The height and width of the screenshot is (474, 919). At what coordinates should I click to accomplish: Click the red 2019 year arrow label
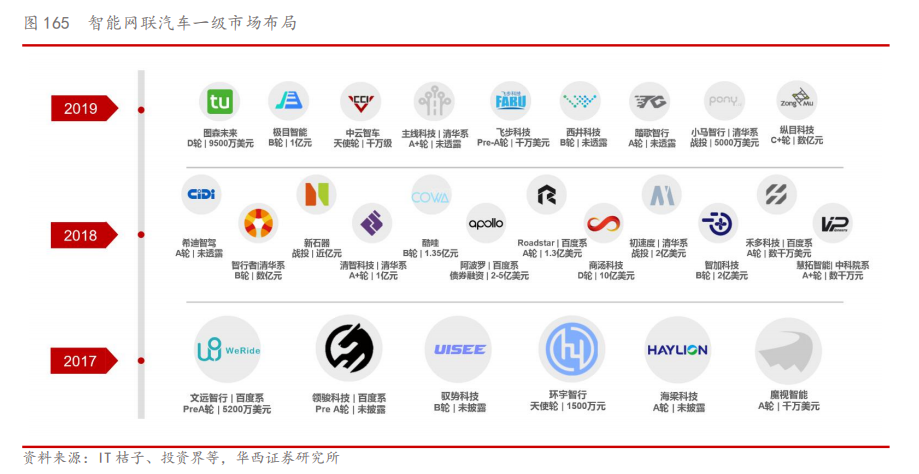point(84,108)
